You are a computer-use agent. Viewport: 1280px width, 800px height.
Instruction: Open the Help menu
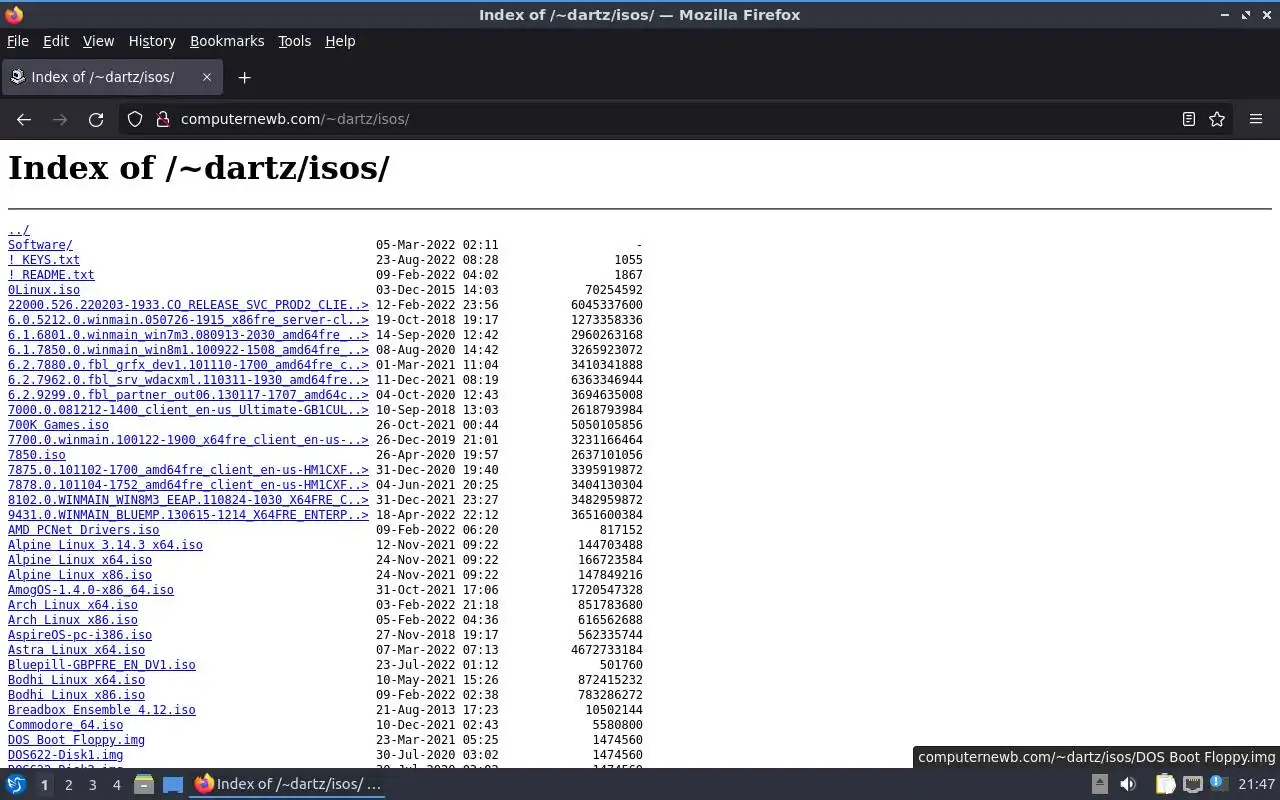pyautogui.click(x=340, y=41)
